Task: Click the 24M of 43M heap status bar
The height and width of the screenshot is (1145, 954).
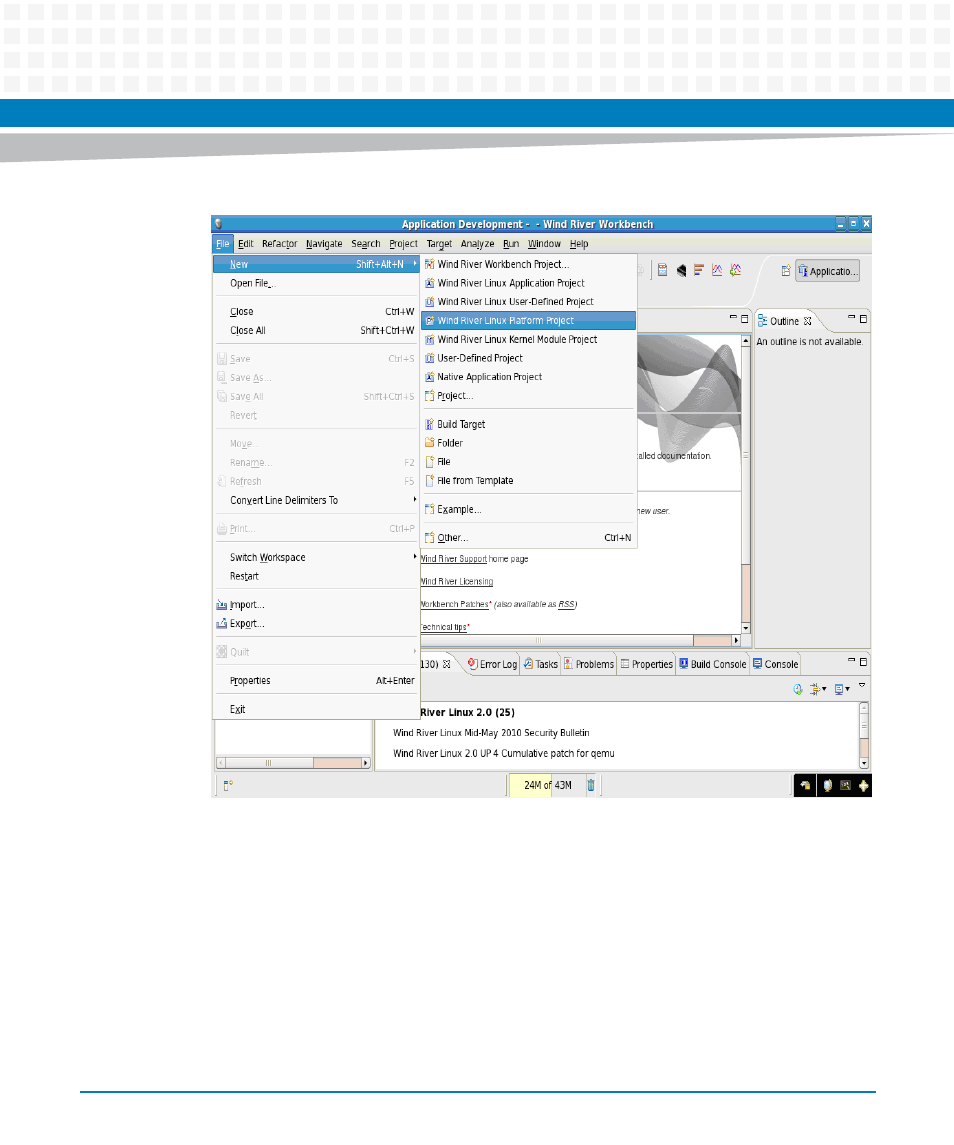Action: coord(547,786)
